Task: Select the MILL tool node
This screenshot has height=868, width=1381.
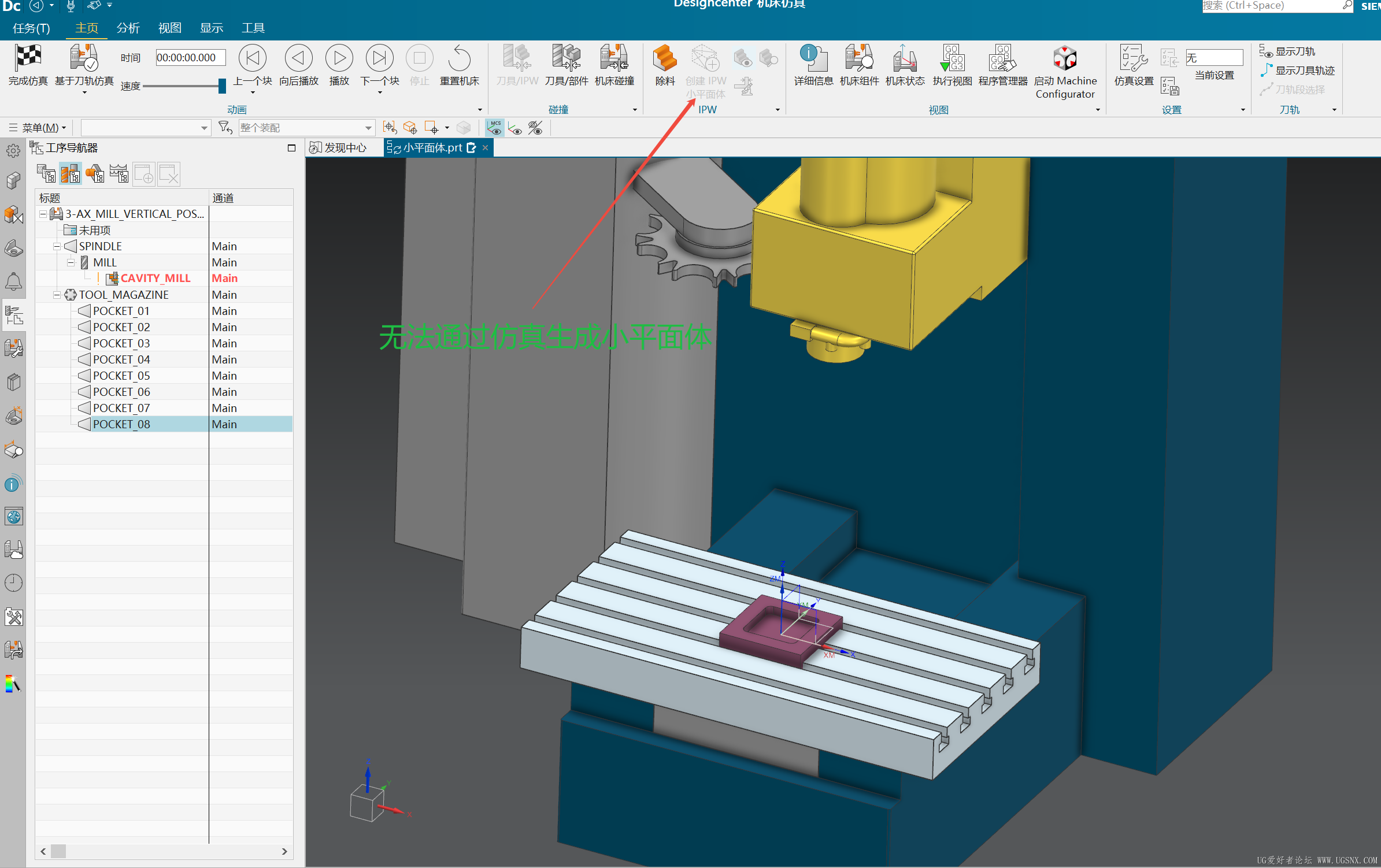Action: [x=105, y=263]
